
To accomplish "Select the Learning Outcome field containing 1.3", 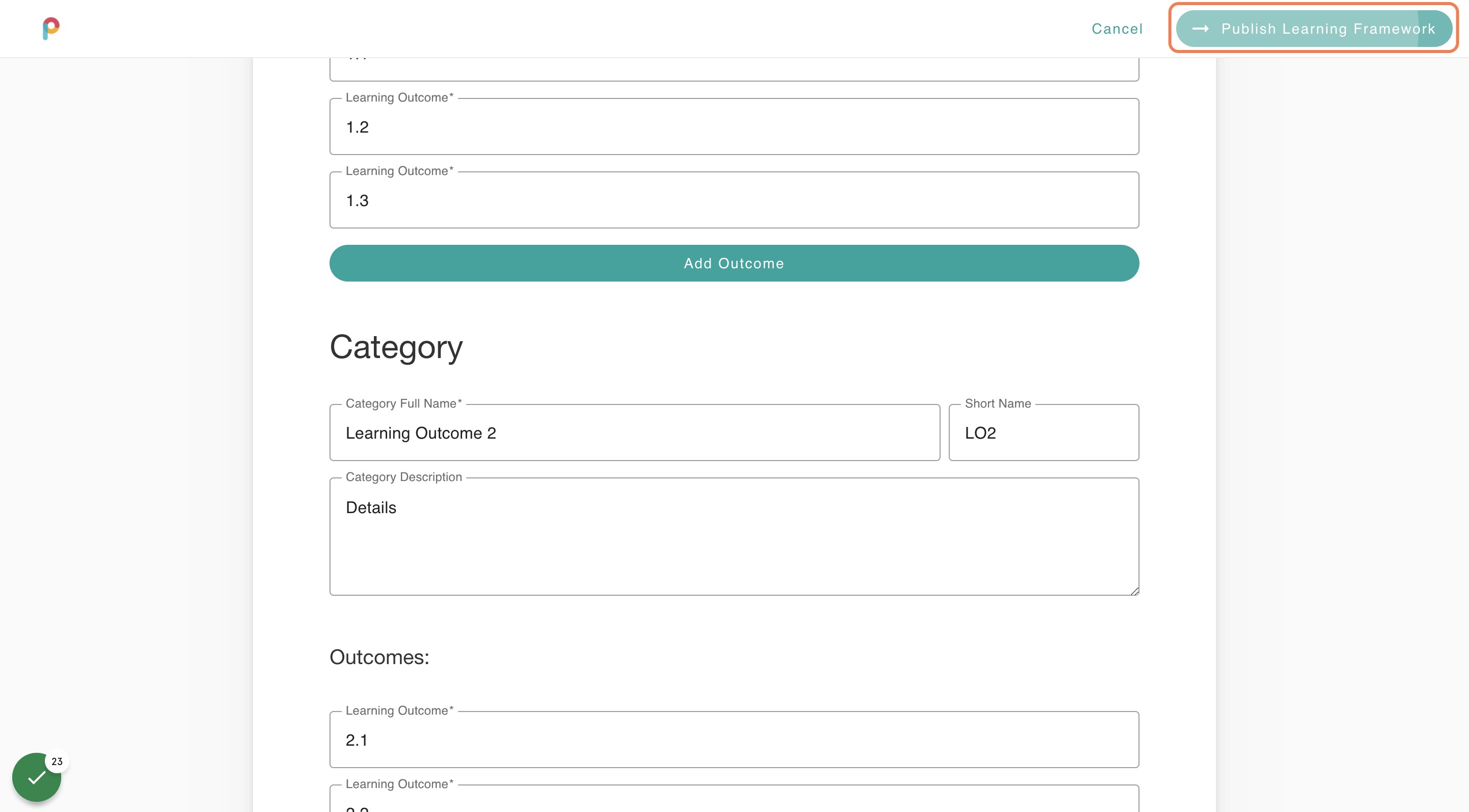I will pyautogui.click(x=734, y=199).
